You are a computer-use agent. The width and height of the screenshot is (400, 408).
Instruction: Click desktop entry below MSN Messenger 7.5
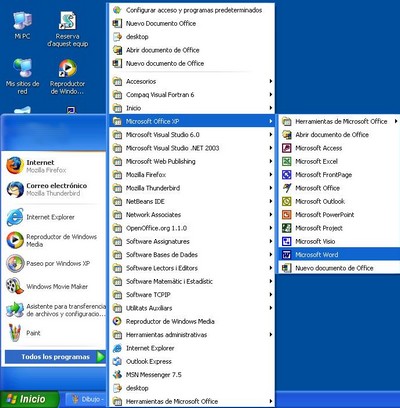192,388
